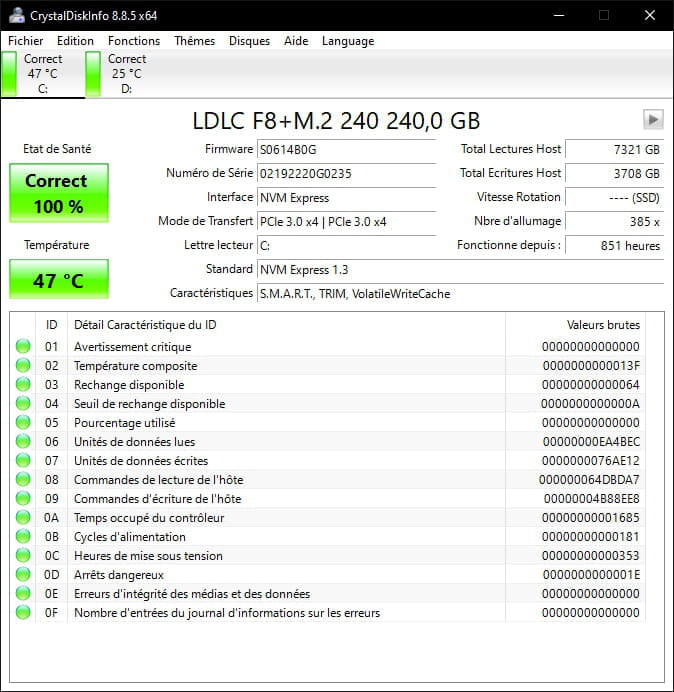Select raw value 00000000EA4BEC

point(591,442)
